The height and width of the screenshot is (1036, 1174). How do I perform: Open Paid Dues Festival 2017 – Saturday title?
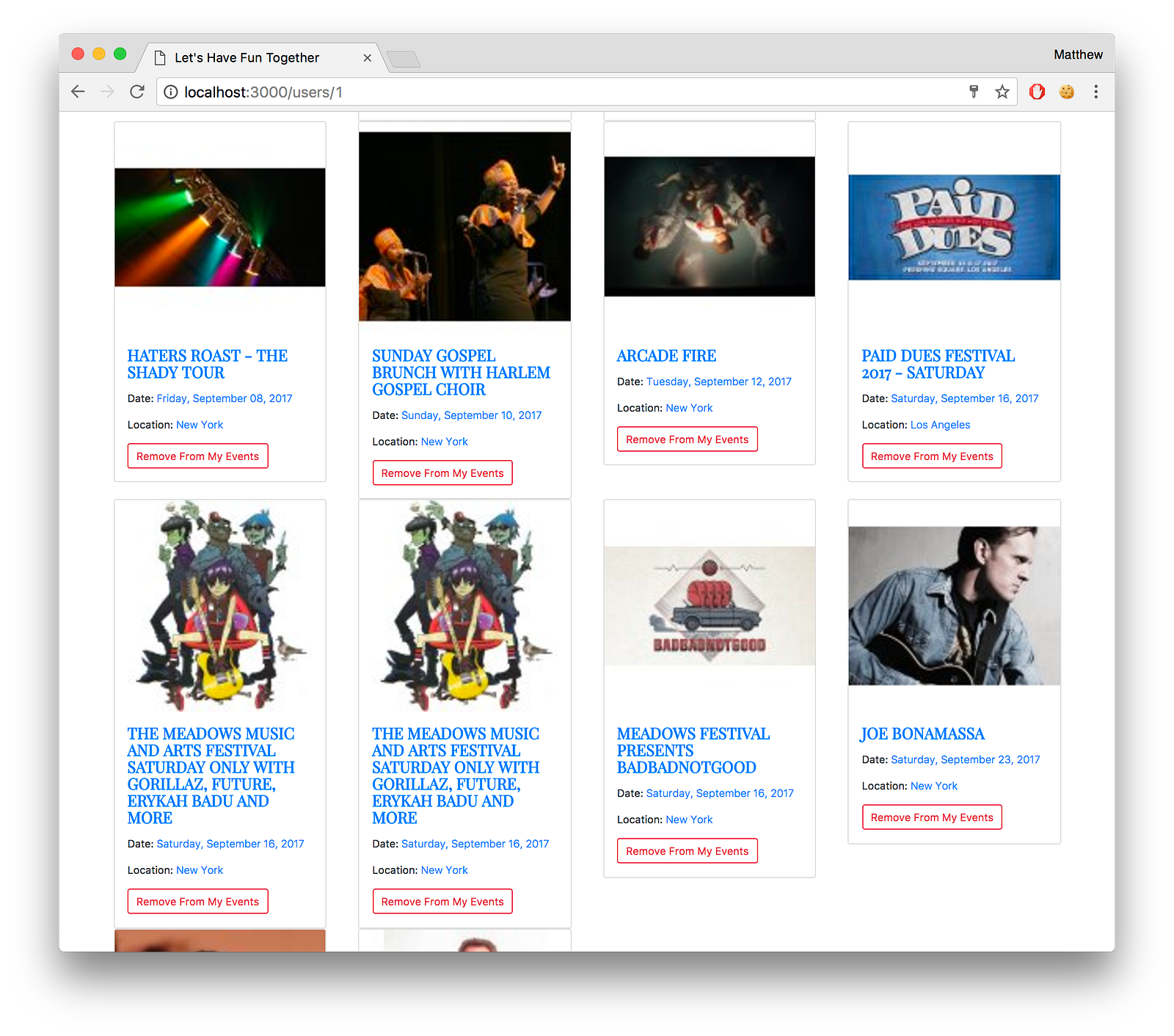(x=938, y=365)
